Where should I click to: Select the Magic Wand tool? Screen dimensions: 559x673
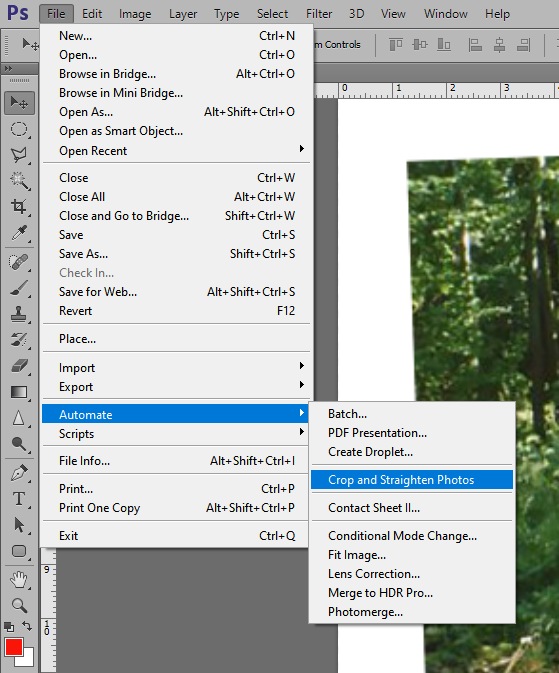coord(19,181)
